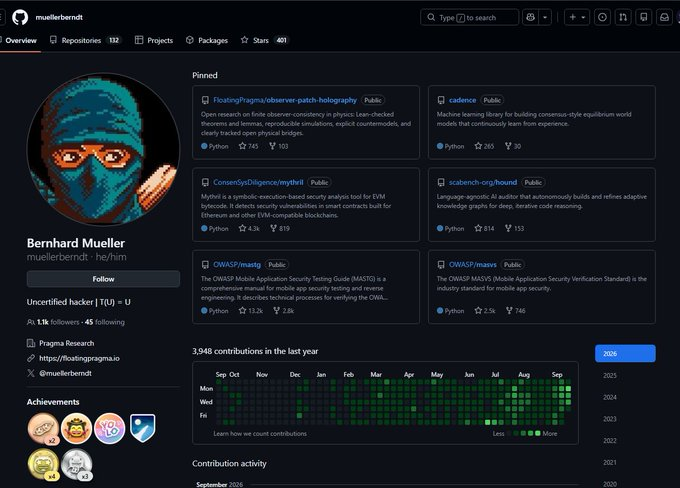This screenshot has width=680, height=488.
Task: Open the gold x4 achievement badge
Action: pyautogui.click(x=43, y=464)
